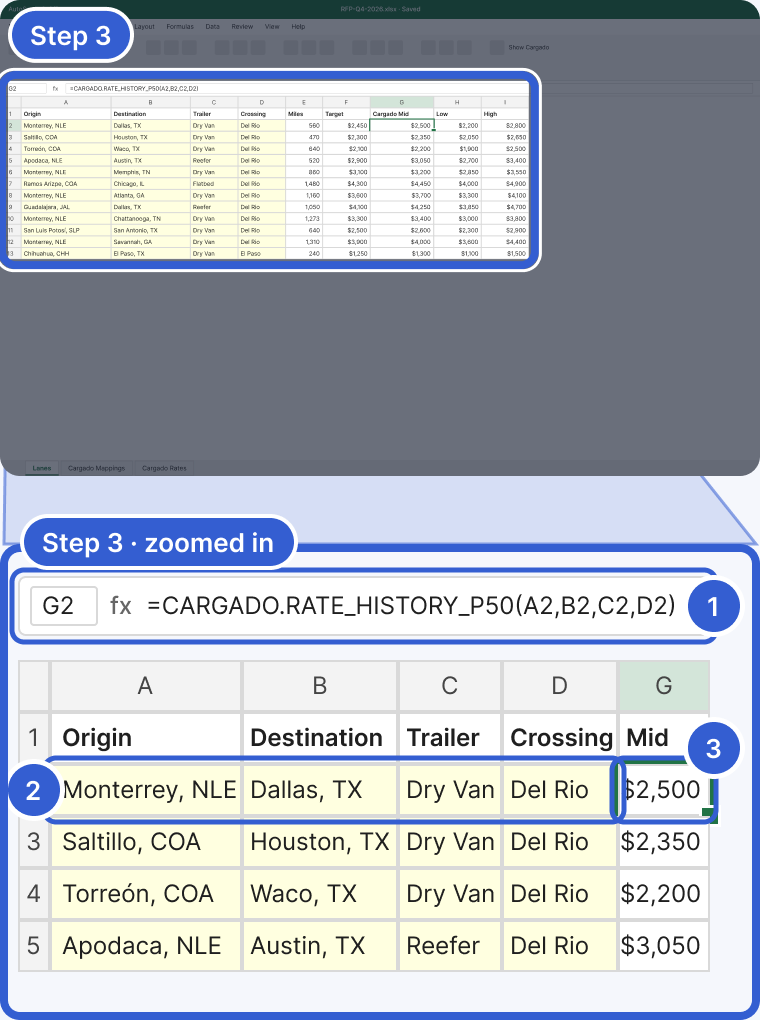Screen dimensions: 760x1020
Task: Select the $2,350 cell in zoomed-in view
Action: (x=664, y=842)
